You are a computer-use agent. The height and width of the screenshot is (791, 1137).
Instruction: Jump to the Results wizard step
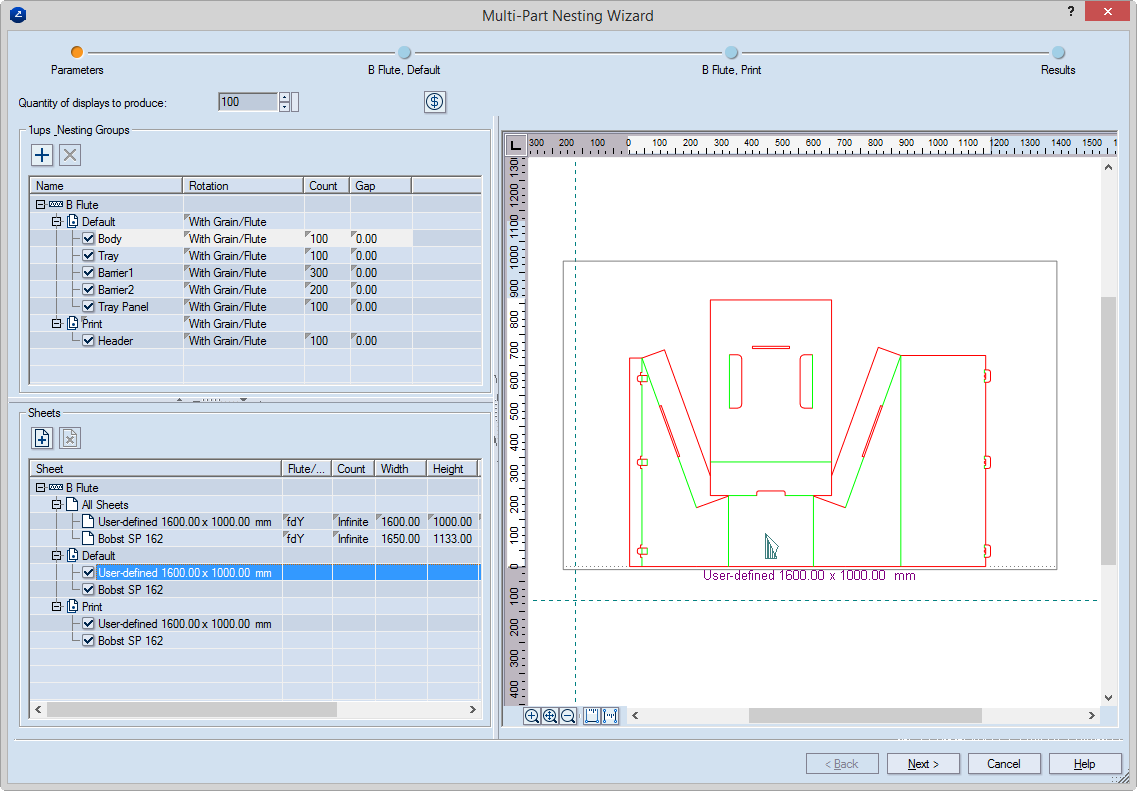pos(1058,53)
